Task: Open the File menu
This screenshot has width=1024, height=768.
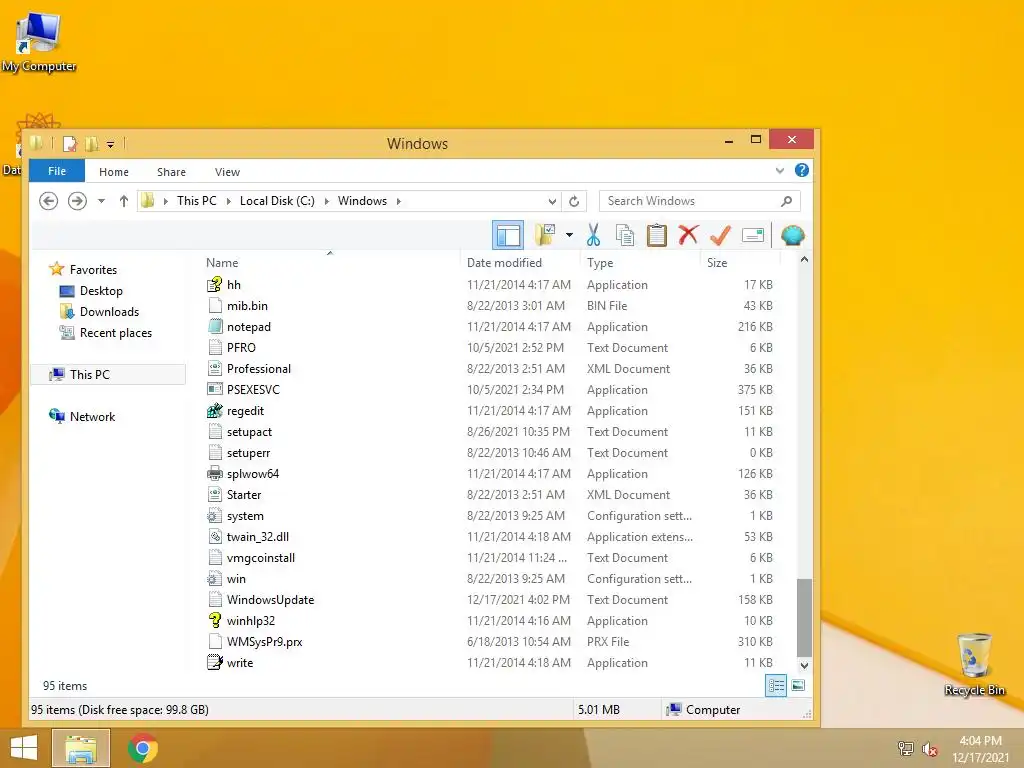Action: (57, 171)
